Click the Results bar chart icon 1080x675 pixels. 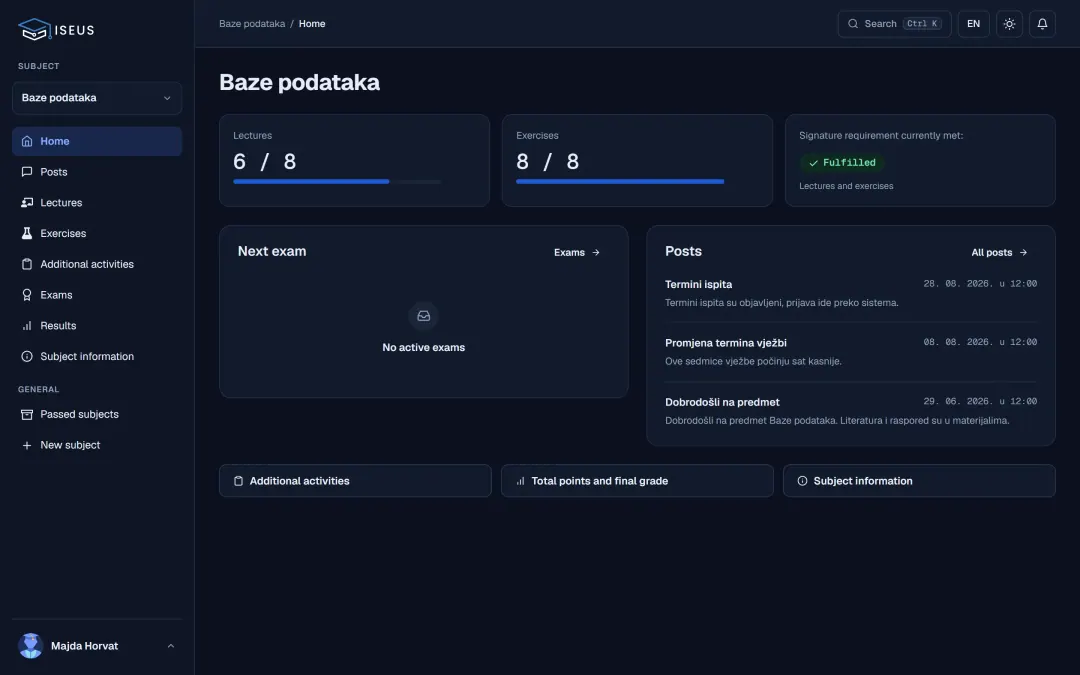pyautogui.click(x=27, y=326)
